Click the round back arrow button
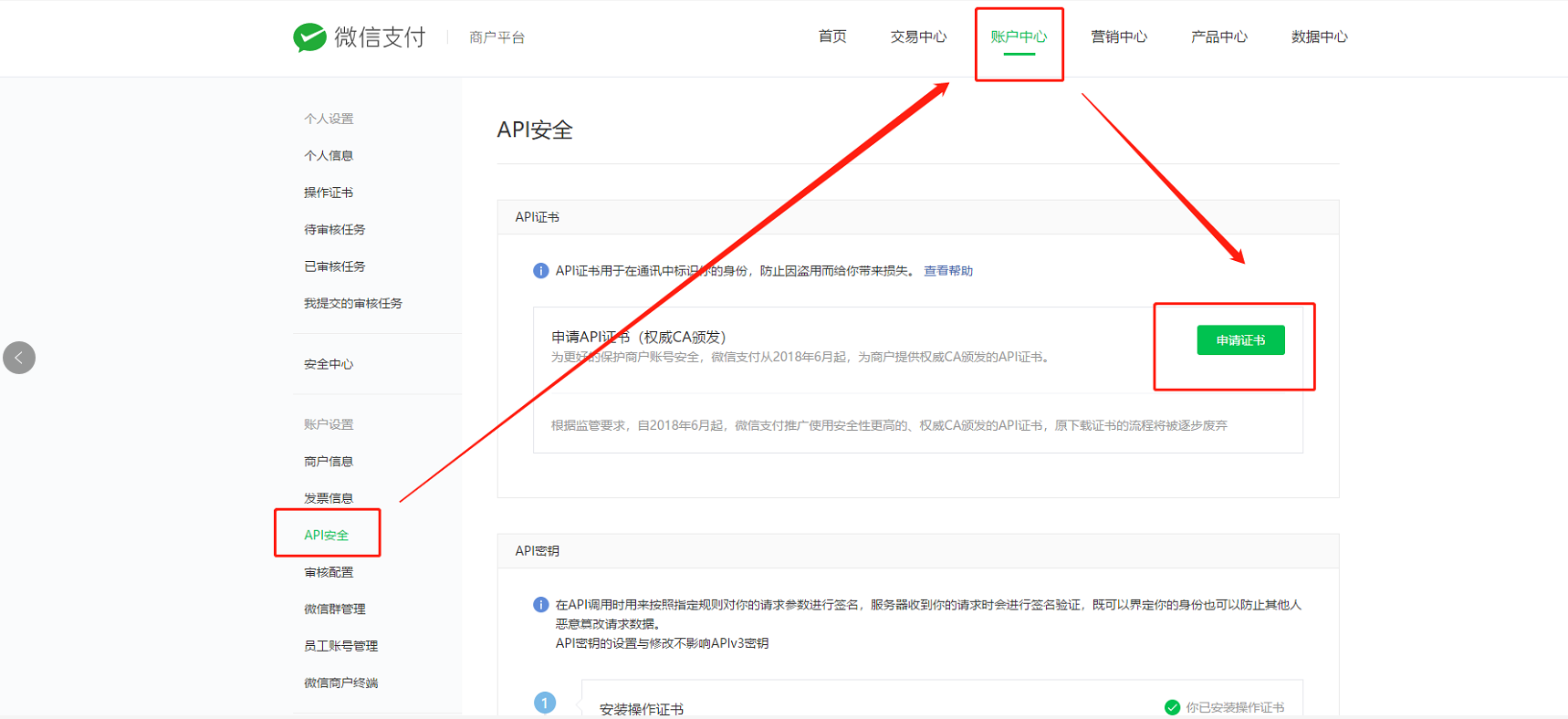This screenshot has height=719, width=1568. coord(19,358)
